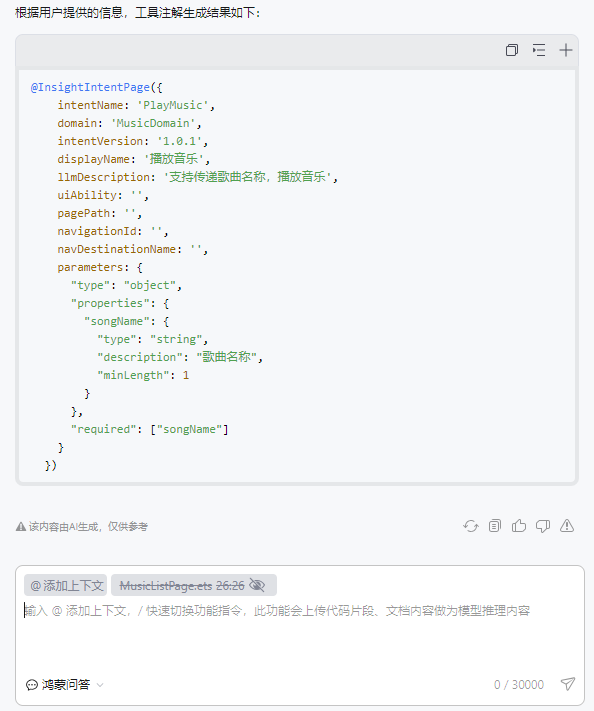Give thumbs up to the answer
The image size is (594, 711).
pos(519,526)
